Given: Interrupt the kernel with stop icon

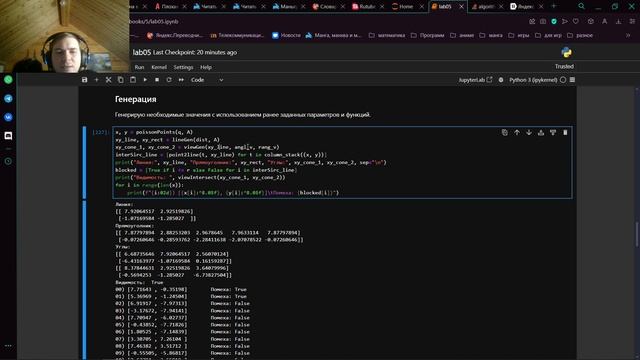Looking at the screenshot, I should [x=157, y=80].
